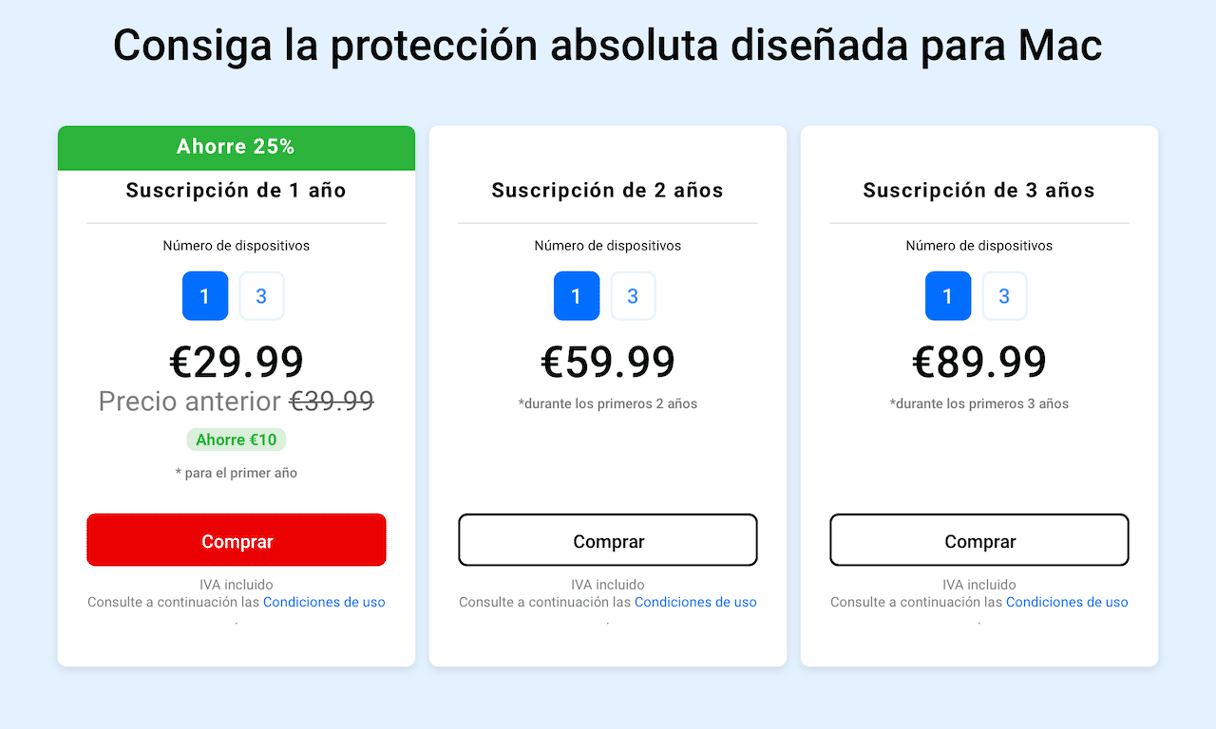
Task: Buy the 2-year subscription plan
Action: tap(608, 540)
